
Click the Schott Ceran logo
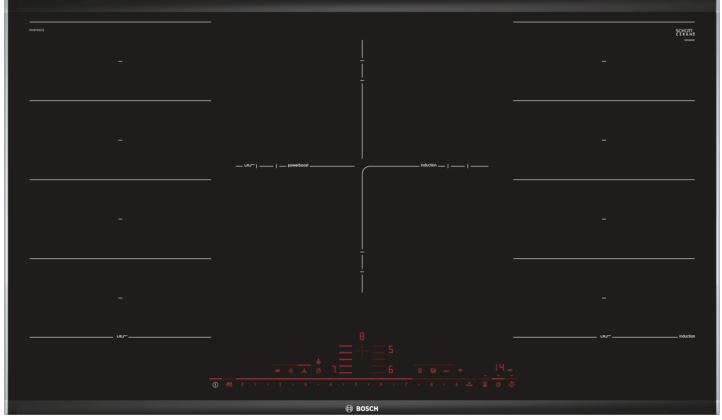click(x=684, y=35)
